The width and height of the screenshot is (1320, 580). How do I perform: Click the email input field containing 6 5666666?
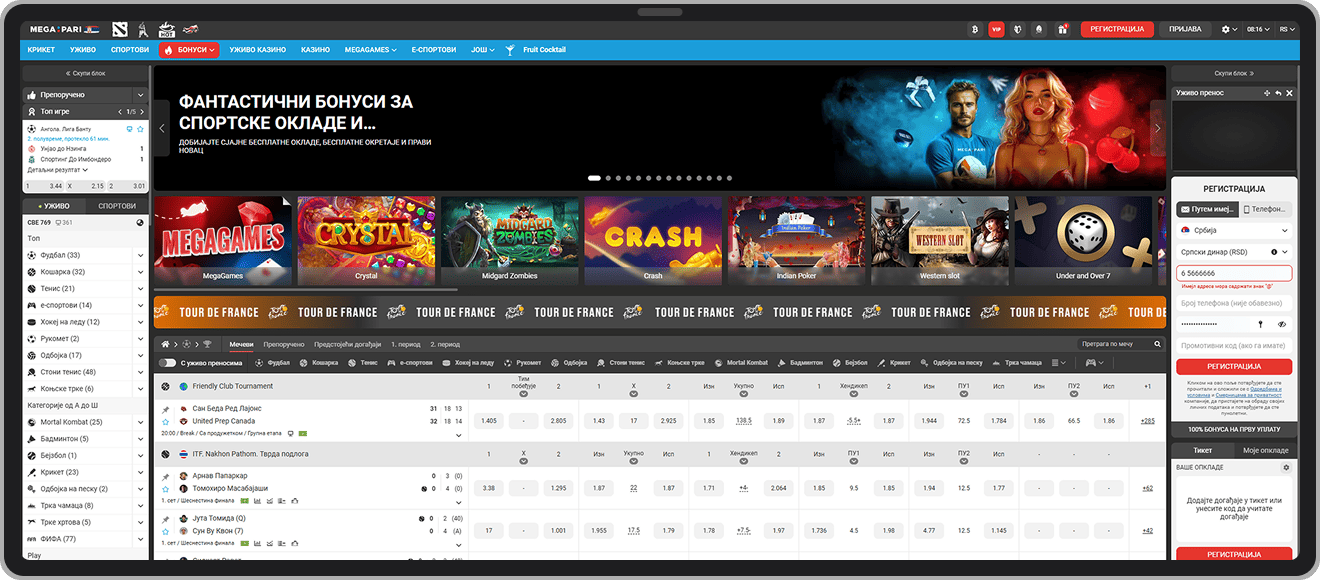tap(1234, 273)
